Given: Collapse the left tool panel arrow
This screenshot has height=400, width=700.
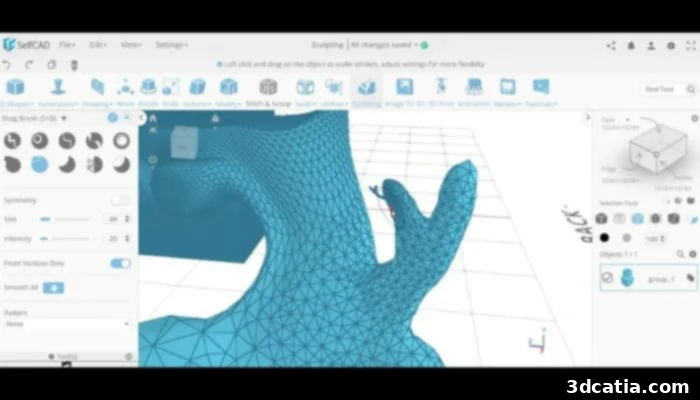Looking at the screenshot, I should (142, 118).
